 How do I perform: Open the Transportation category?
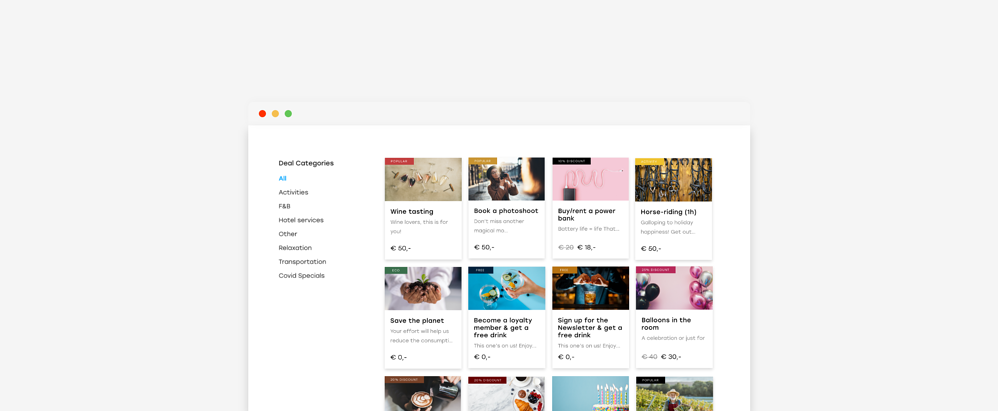coord(302,261)
